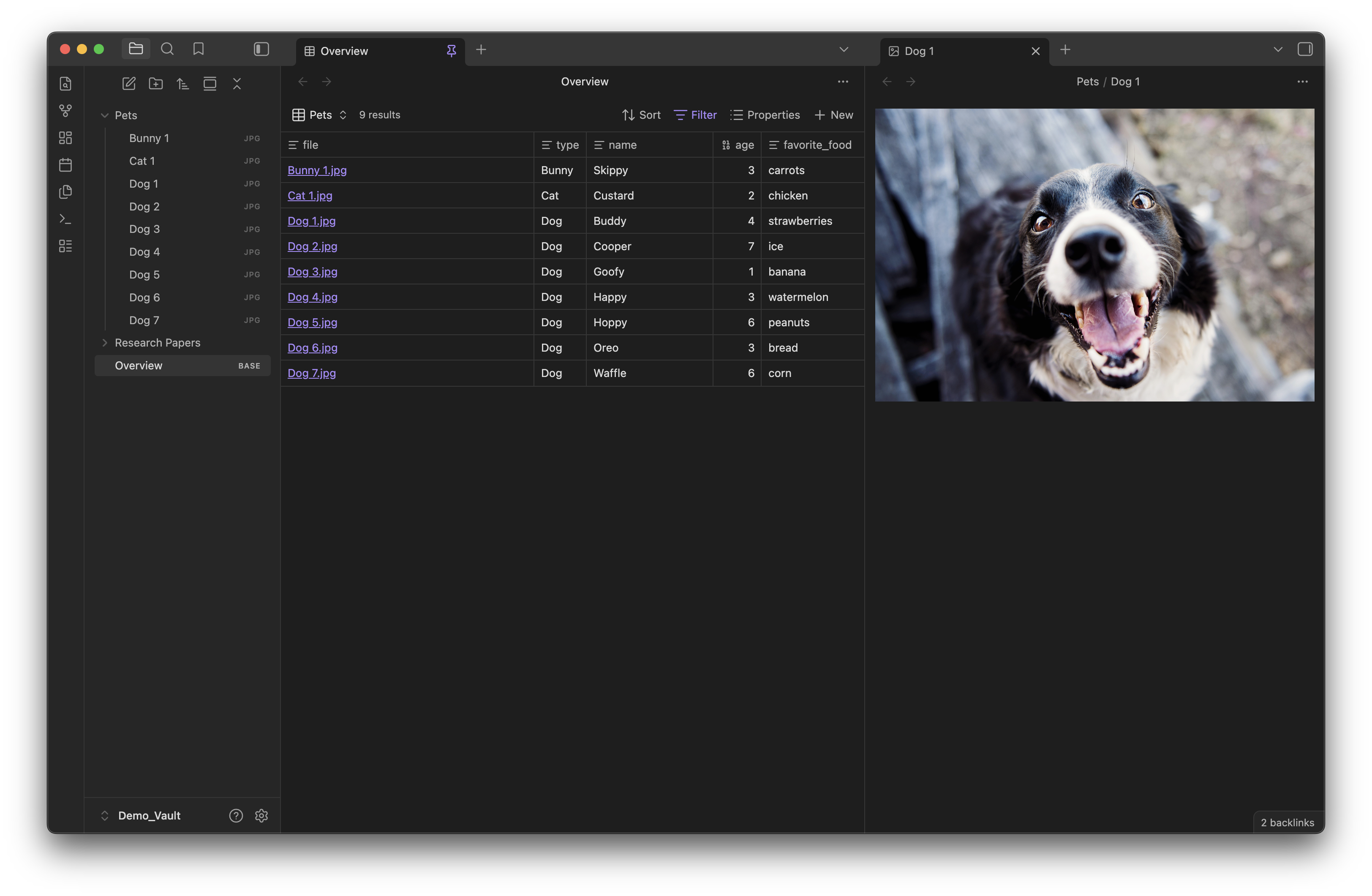The image size is (1372, 896).
Task: Collapse all folders icon in file explorer
Action: (237, 84)
